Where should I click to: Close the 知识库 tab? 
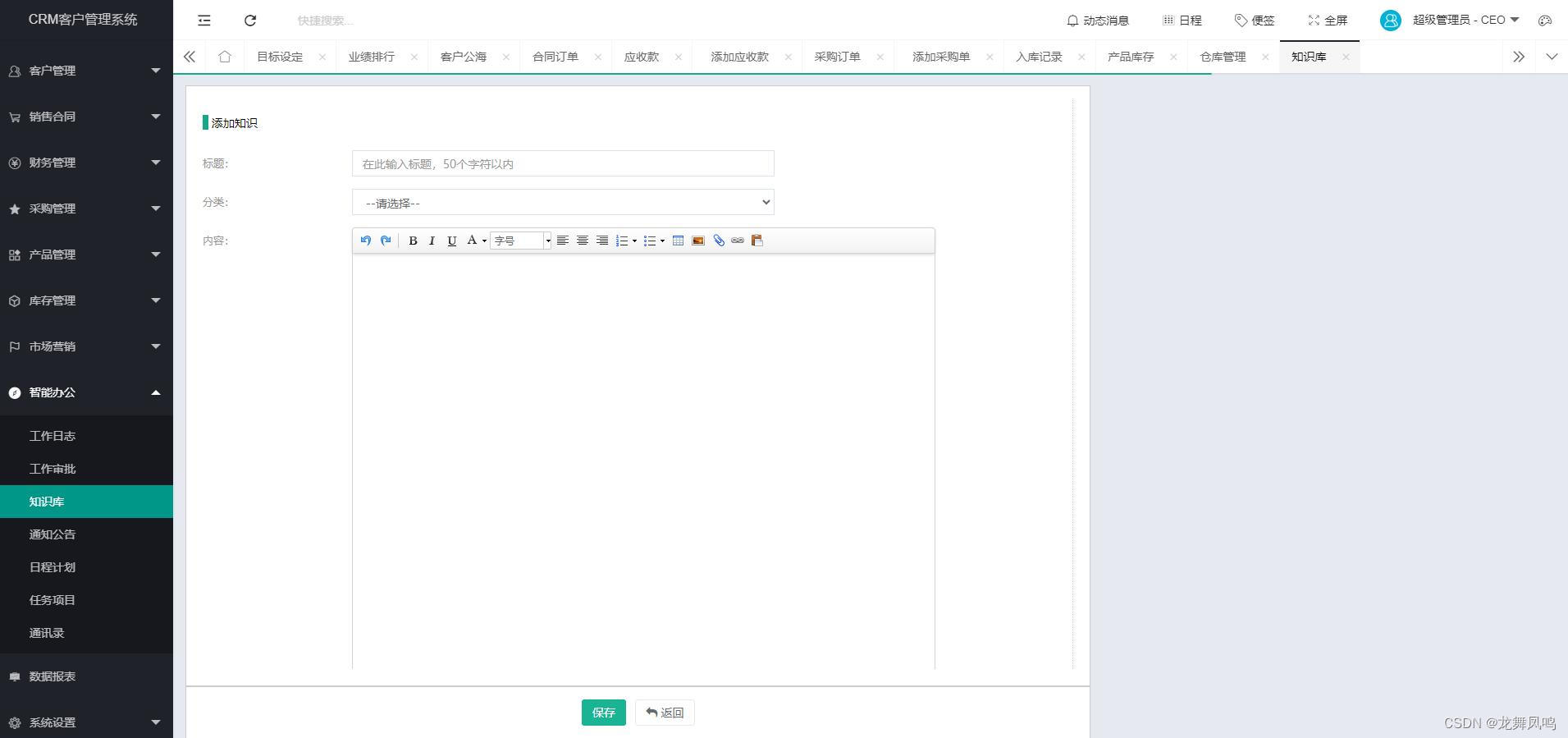pos(1346,57)
